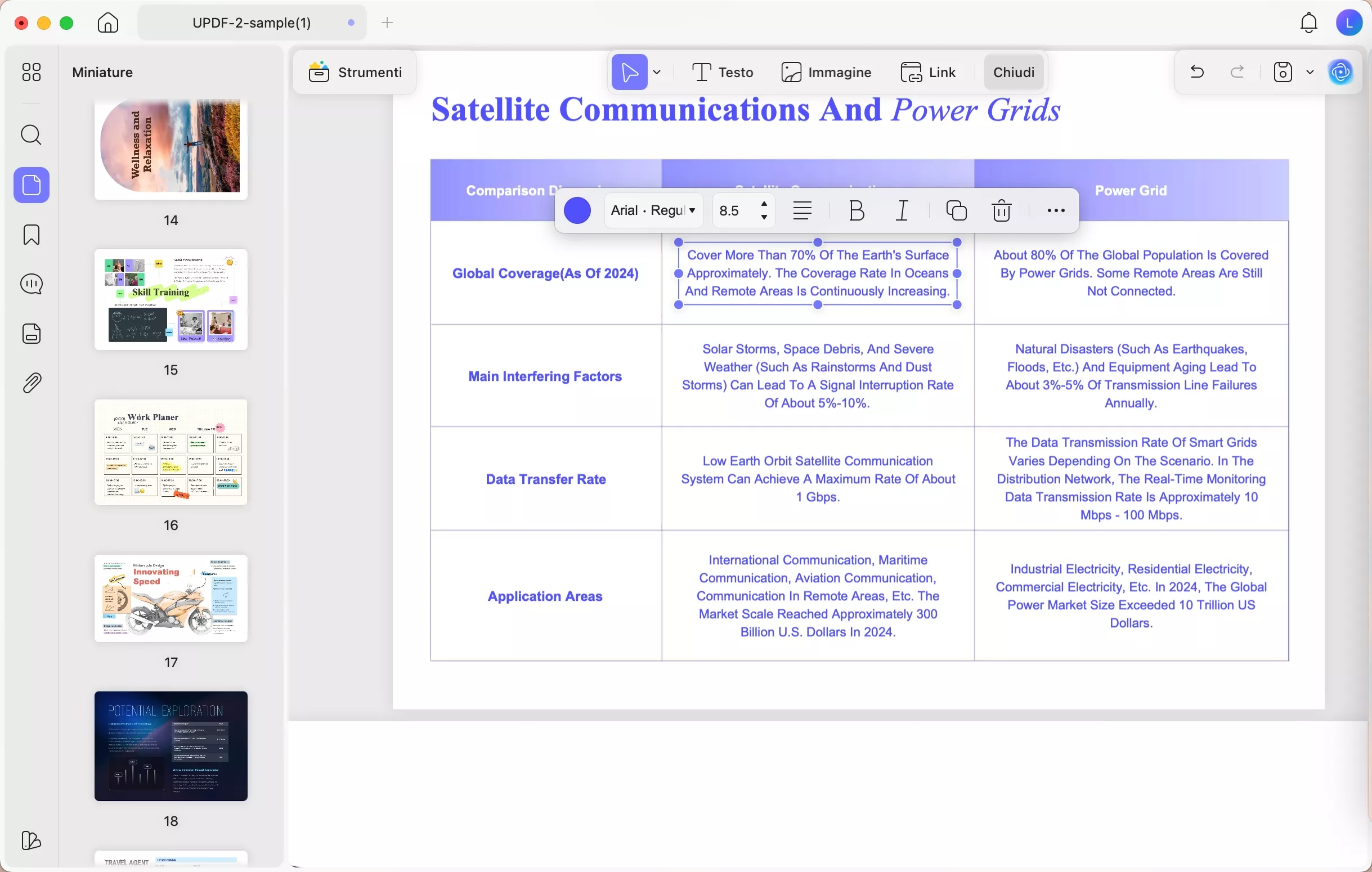This screenshot has height=872, width=1372.
Task: Select the search icon in the left sidebar
Action: click(32, 135)
